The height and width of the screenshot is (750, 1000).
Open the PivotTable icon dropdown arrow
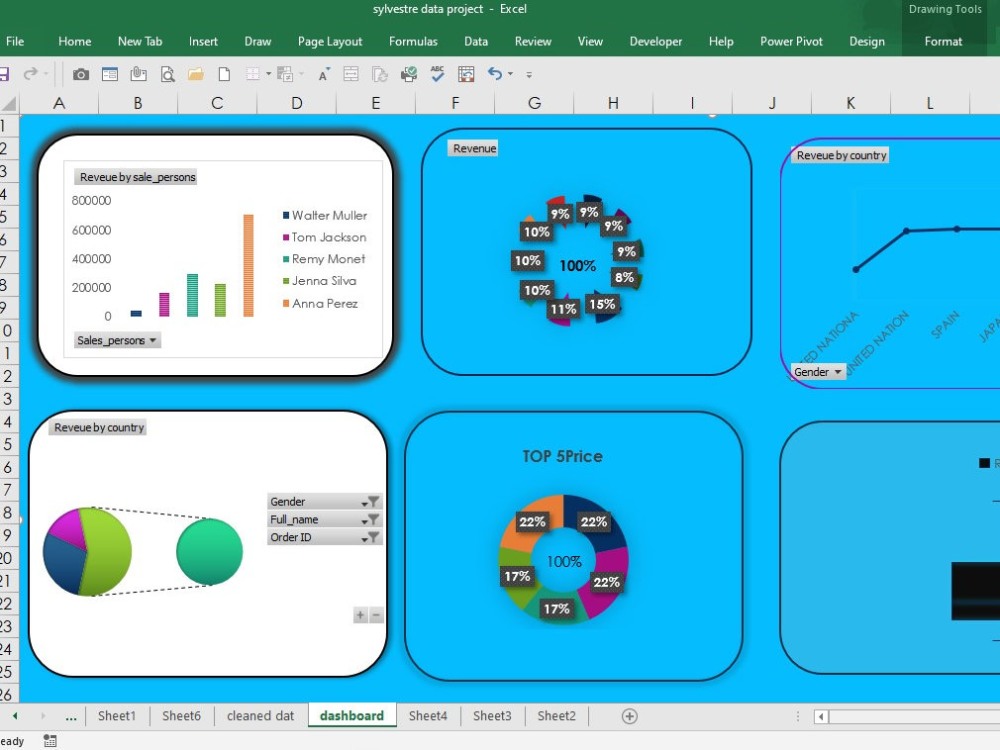click(301, 75)
